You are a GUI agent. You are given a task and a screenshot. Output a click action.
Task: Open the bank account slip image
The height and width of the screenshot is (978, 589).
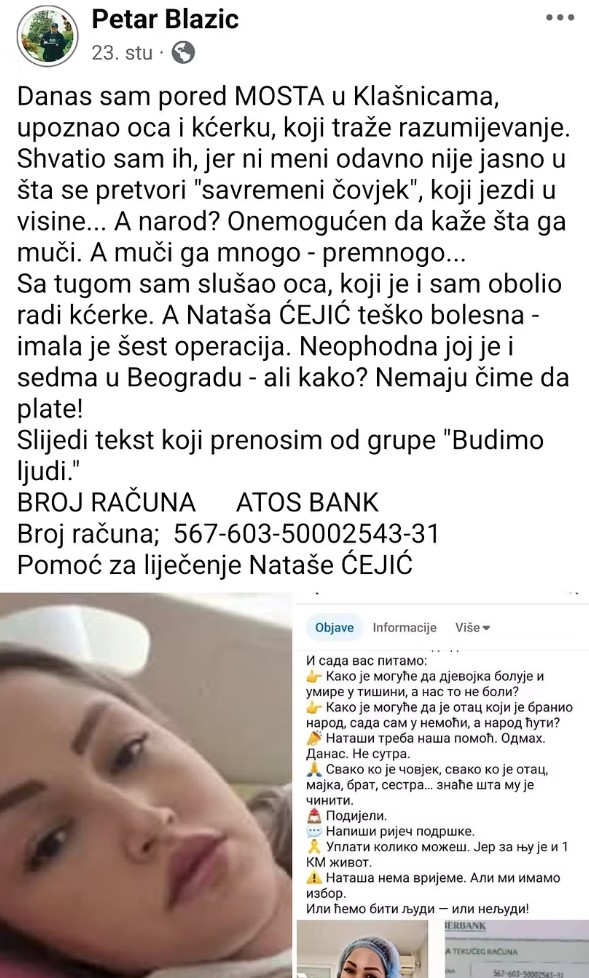click(x=516, y=949)
